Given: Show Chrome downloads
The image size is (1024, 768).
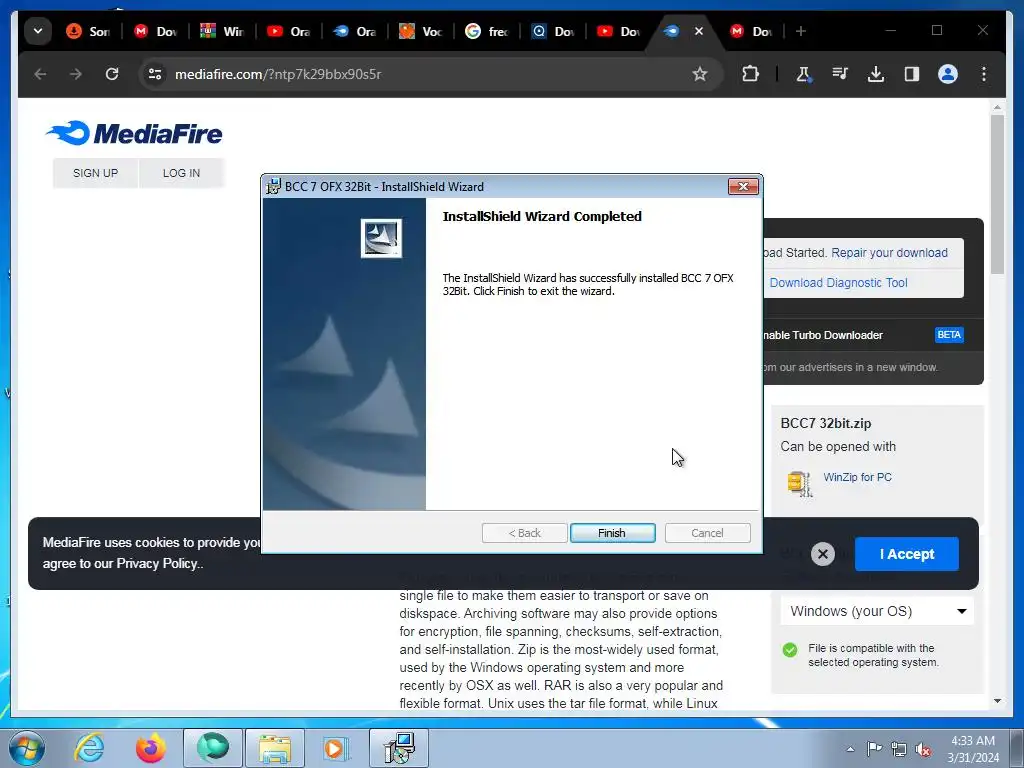Looking at the screenshot, I should click(x=876, y=74).
